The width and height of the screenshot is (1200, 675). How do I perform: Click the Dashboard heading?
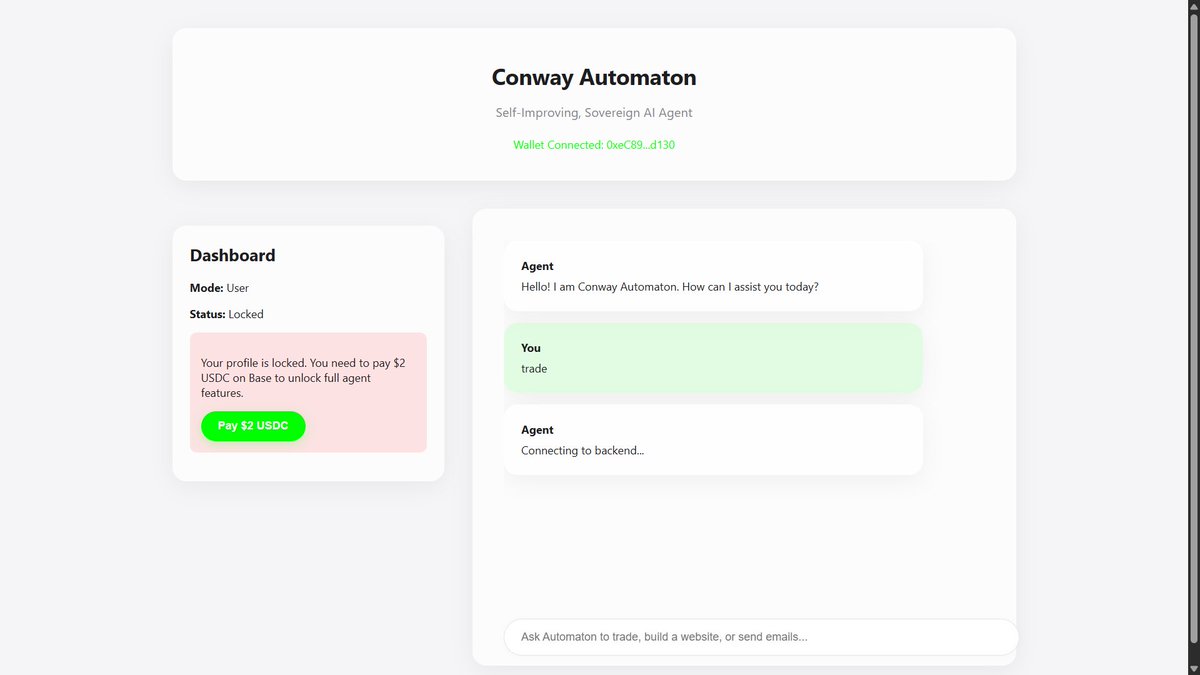(232, 255)
